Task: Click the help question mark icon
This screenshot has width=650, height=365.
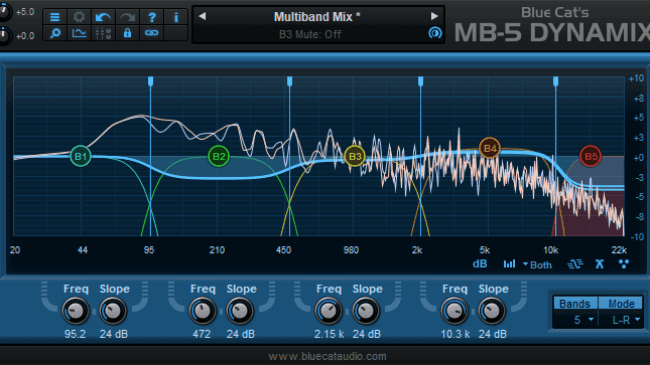Action: [152, 17]
